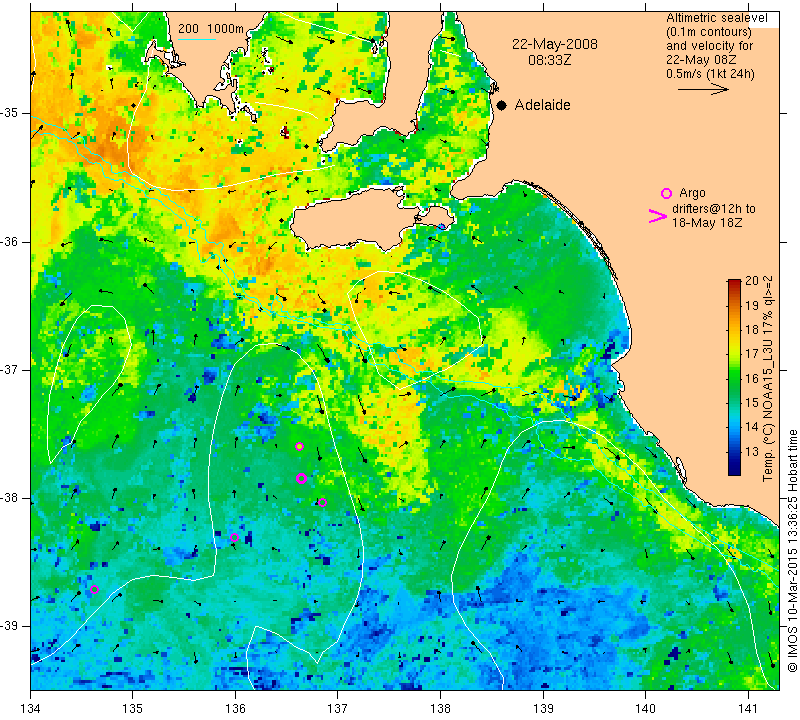Screen dimensions: 800x720
Task: Click the magenta drifter arrowhead legend symbol
Action: coord(658,216)
